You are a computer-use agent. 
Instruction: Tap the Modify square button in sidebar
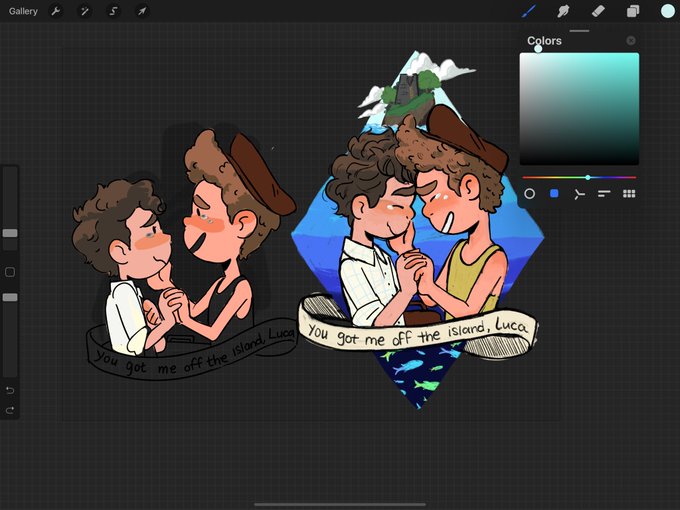10,272
